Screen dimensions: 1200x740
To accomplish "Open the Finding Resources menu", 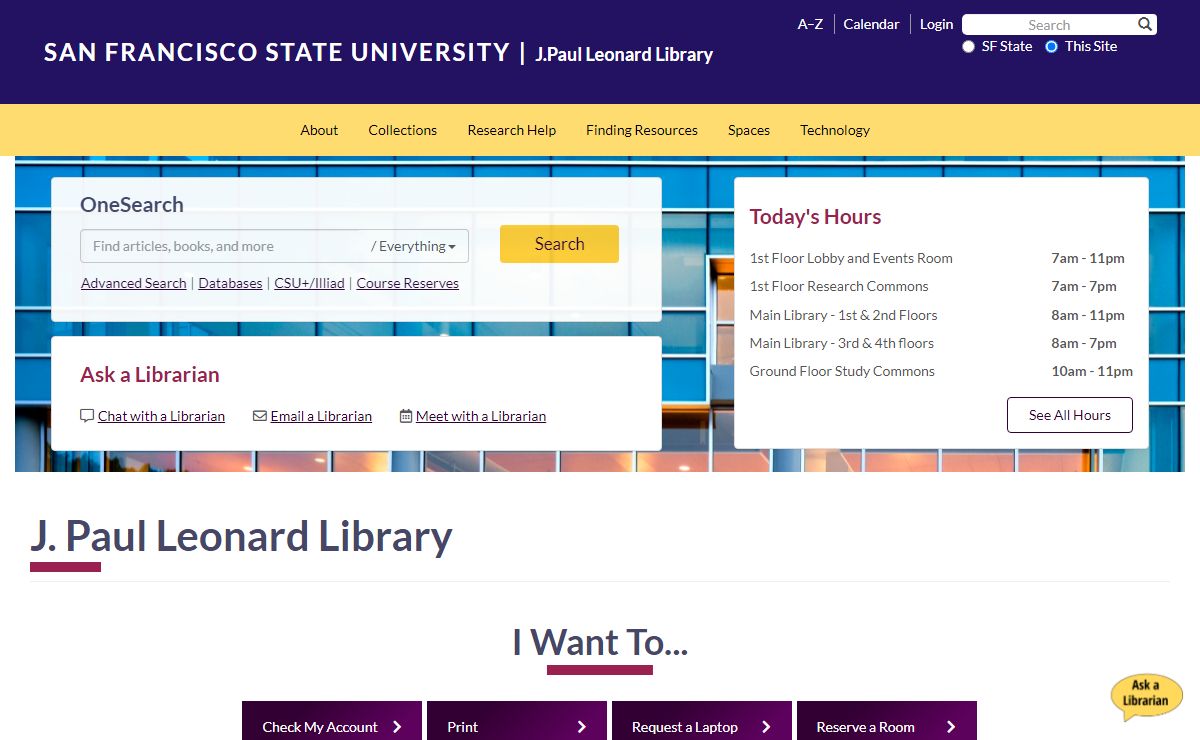I will (642, 130).
